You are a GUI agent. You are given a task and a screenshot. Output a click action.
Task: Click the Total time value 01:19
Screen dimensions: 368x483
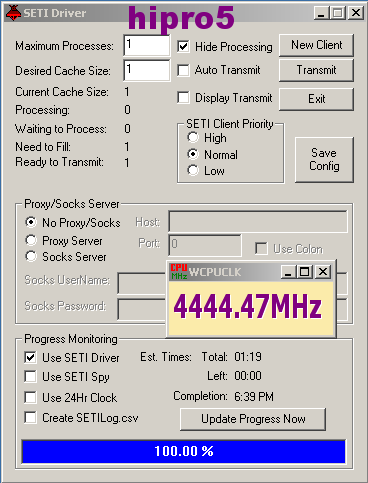(248, 357)
